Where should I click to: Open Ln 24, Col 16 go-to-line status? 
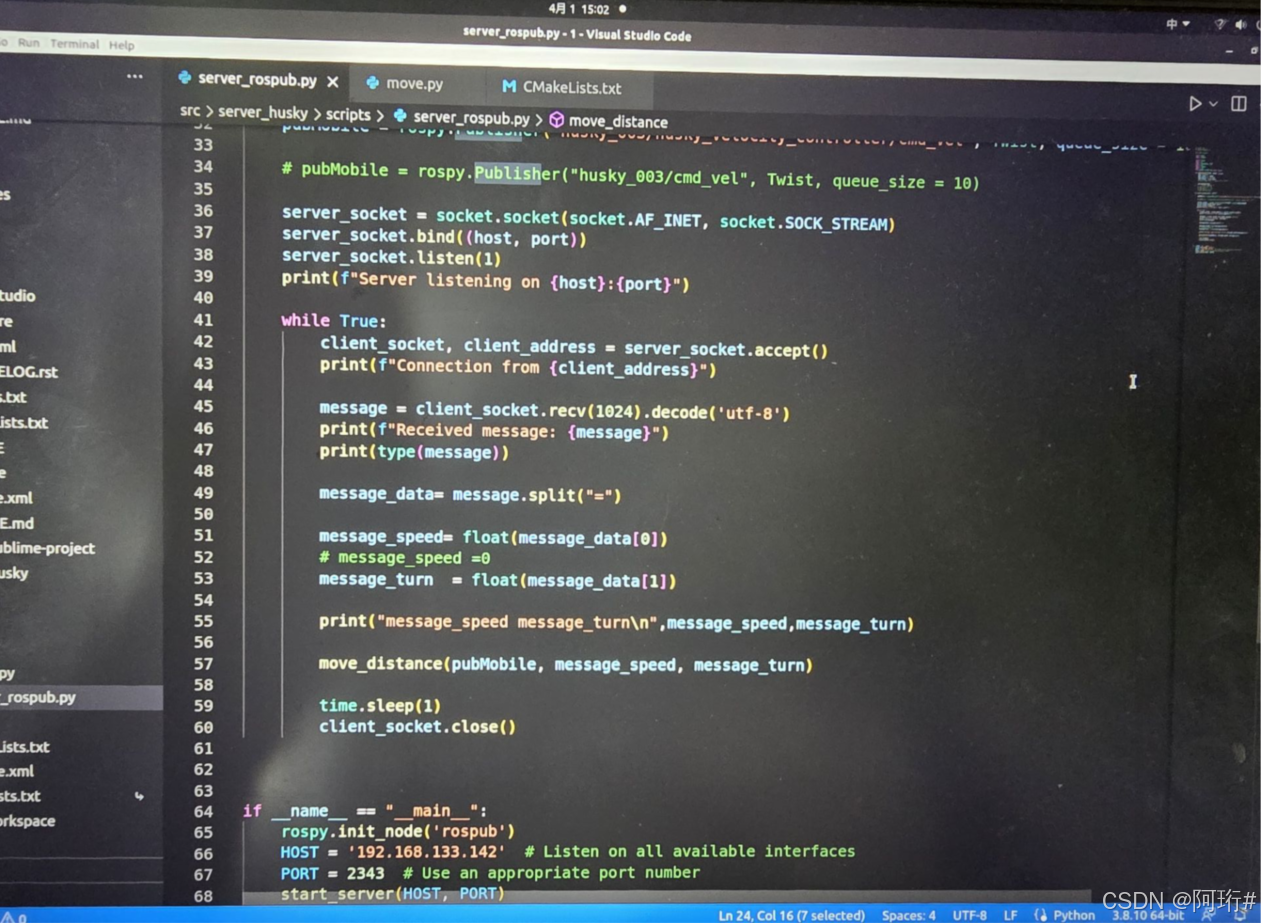pos(792,914)
